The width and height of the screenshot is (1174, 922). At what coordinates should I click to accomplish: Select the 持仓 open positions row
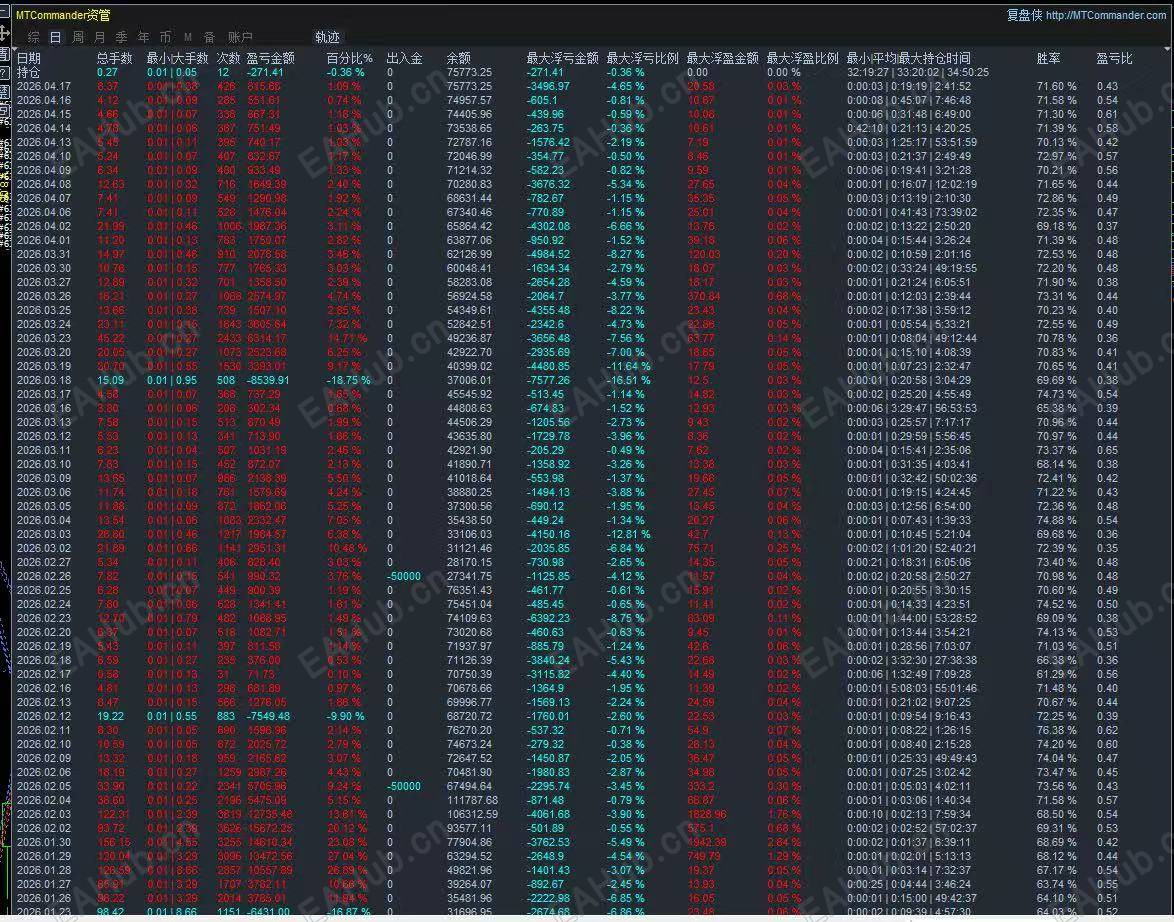pos(28,73)
